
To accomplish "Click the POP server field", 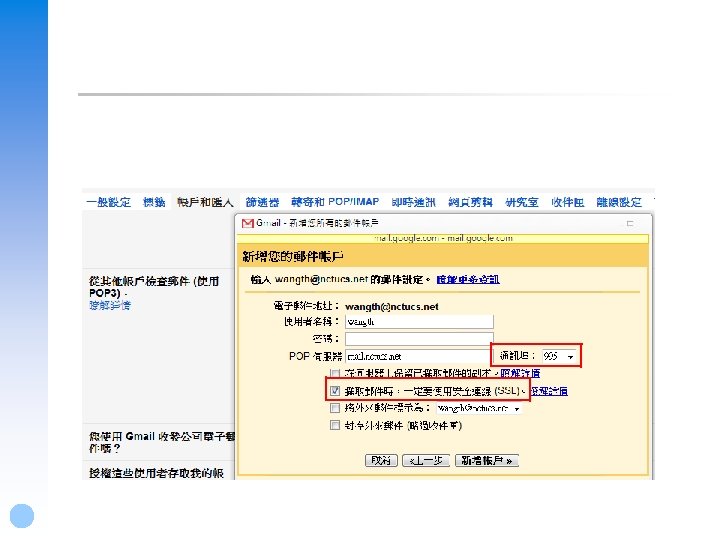I will point(418,356).
